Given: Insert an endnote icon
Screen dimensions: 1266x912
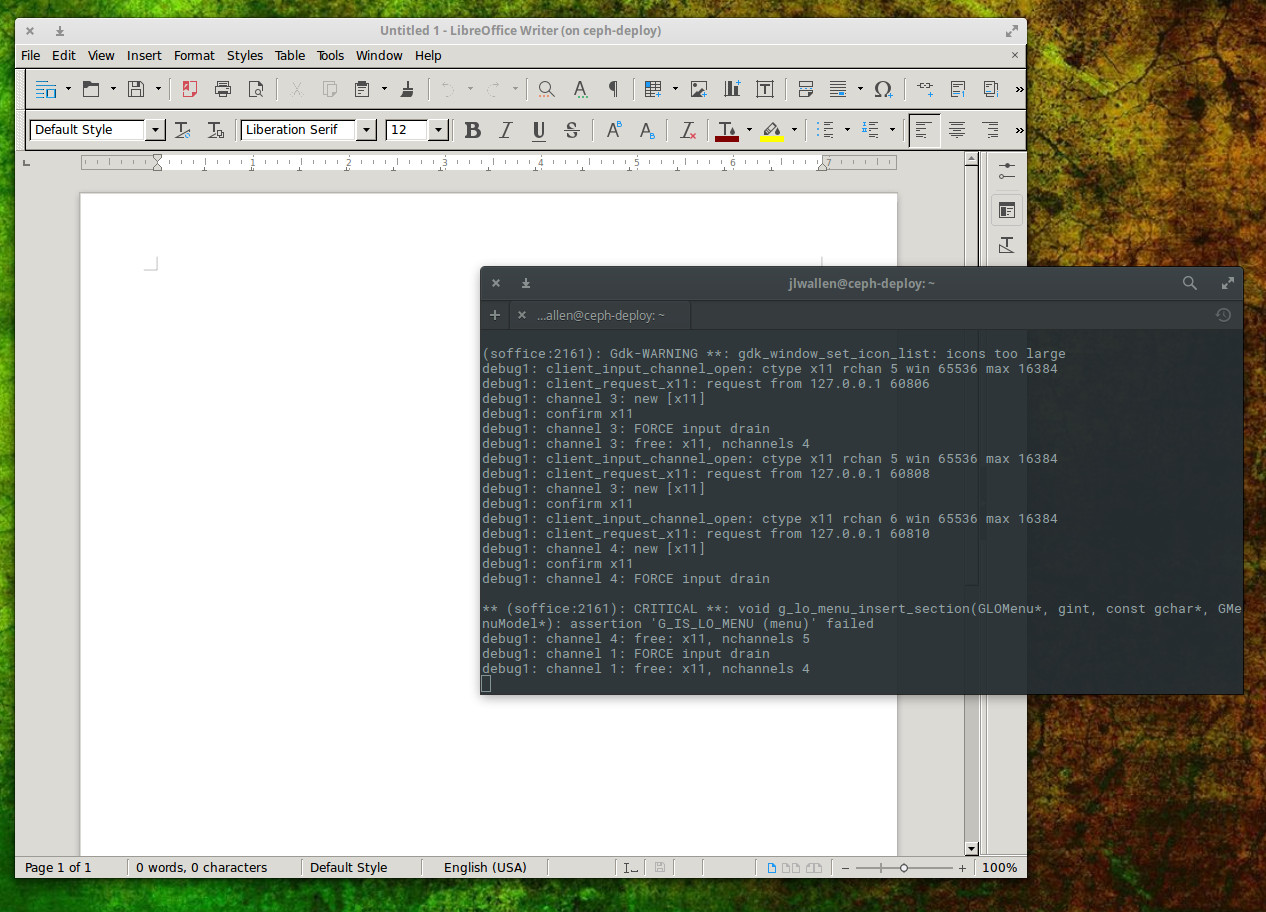Looking at the screenshot, I should pyautogui.click(x=991, y=89).
